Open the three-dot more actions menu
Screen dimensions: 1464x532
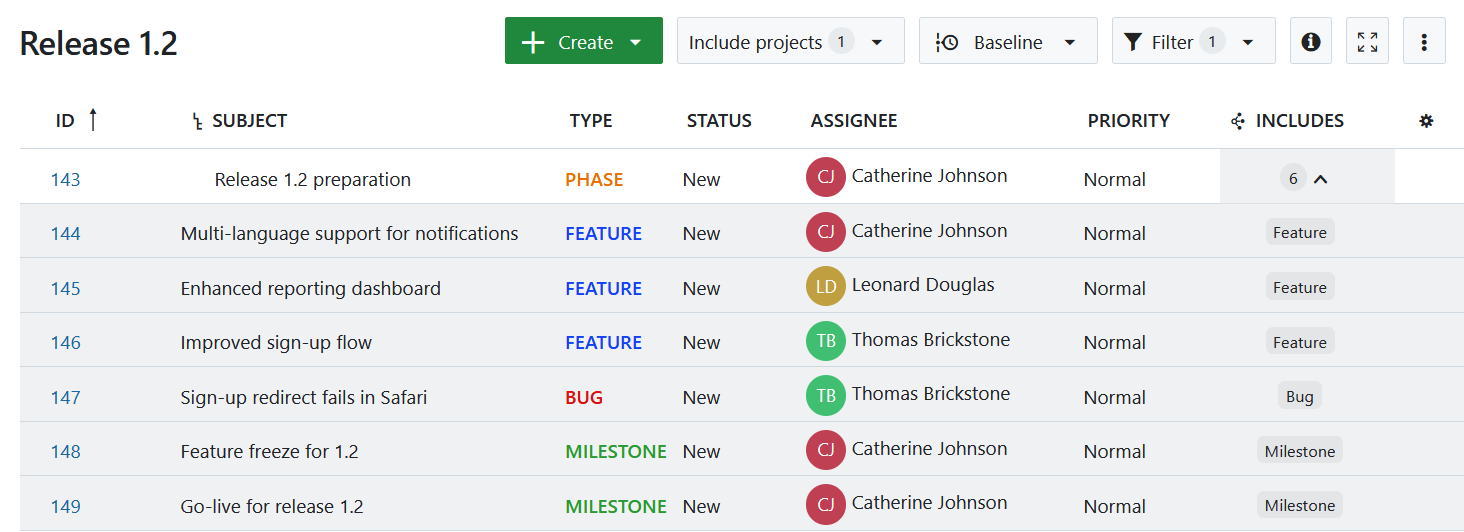1424,42
